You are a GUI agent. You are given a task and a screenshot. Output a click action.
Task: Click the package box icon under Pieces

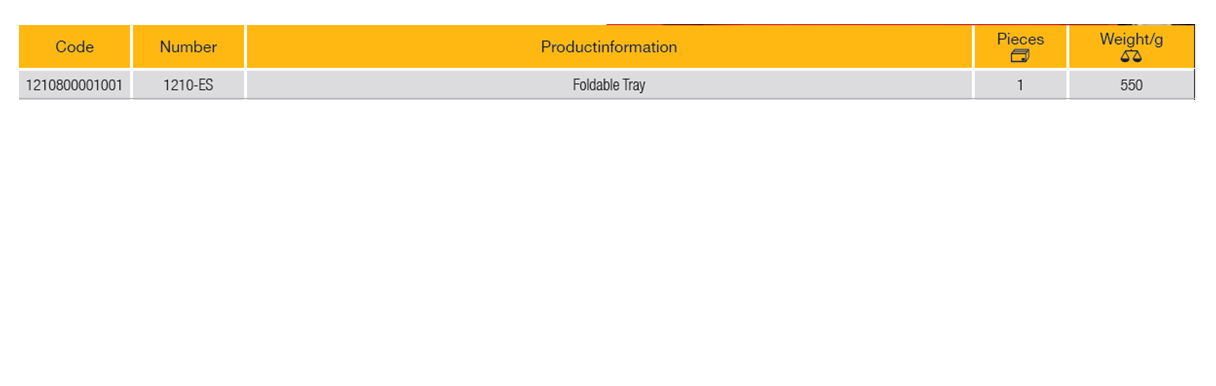1020,56
